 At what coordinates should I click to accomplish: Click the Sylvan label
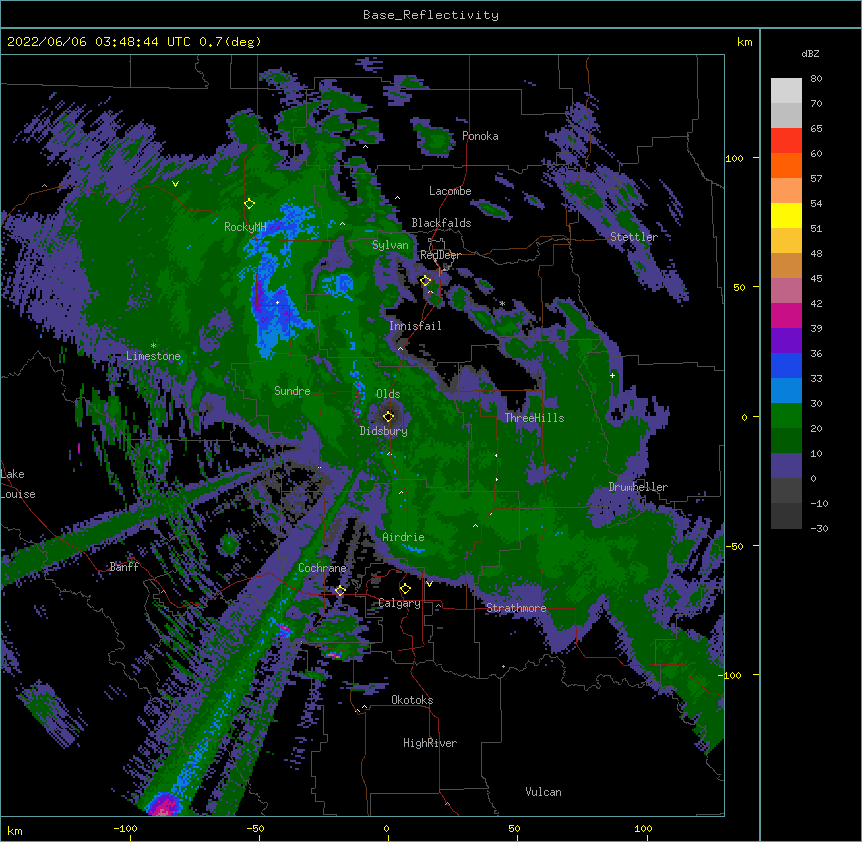pos(390,245)
